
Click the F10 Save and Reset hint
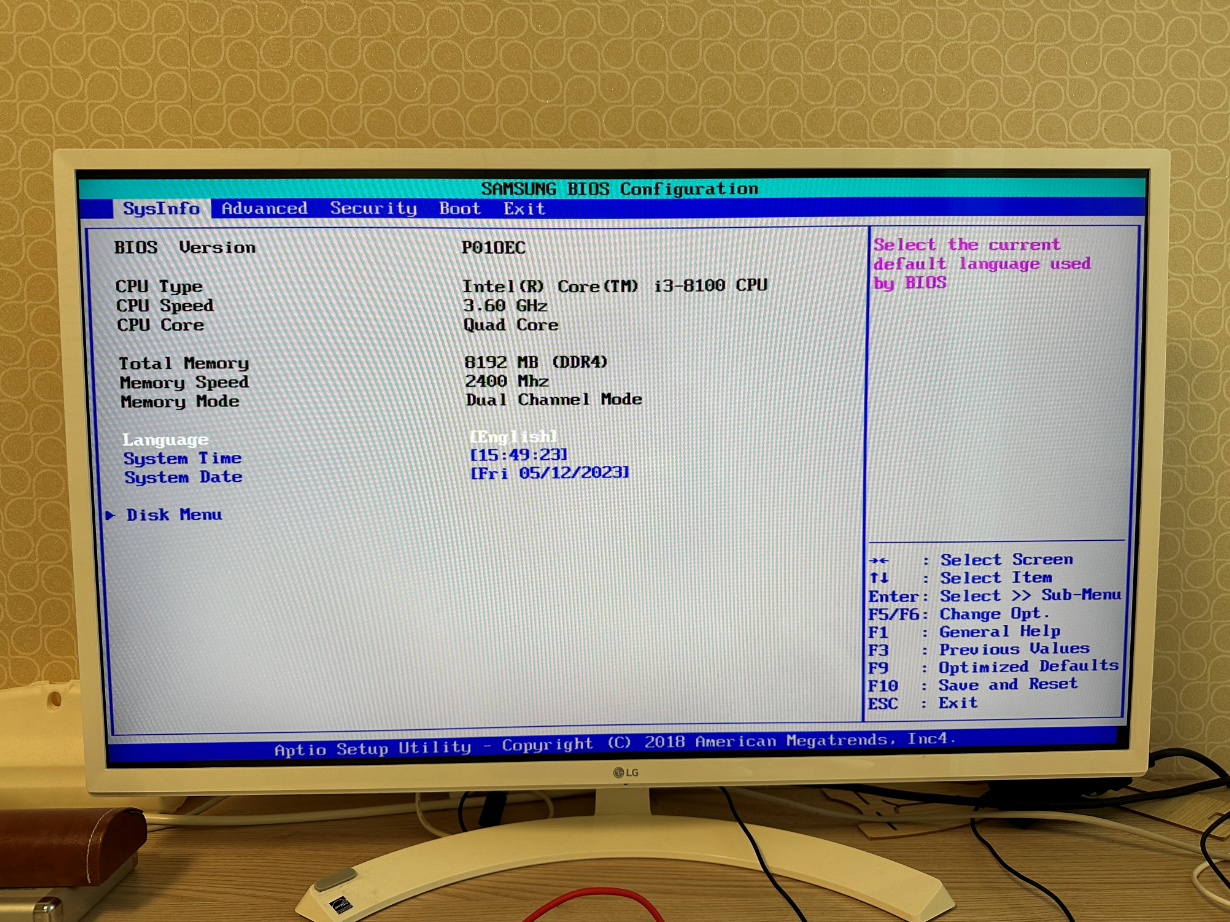(x=974, y=685)
